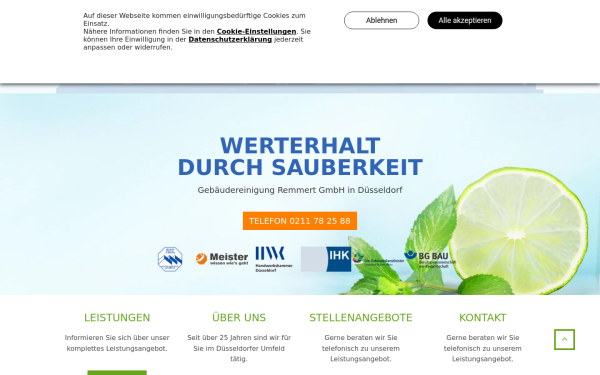Viewport: 600px width, 375px height.
Task: Click text 'Informieren Sie sich über unser'
Action: [117, 338]
